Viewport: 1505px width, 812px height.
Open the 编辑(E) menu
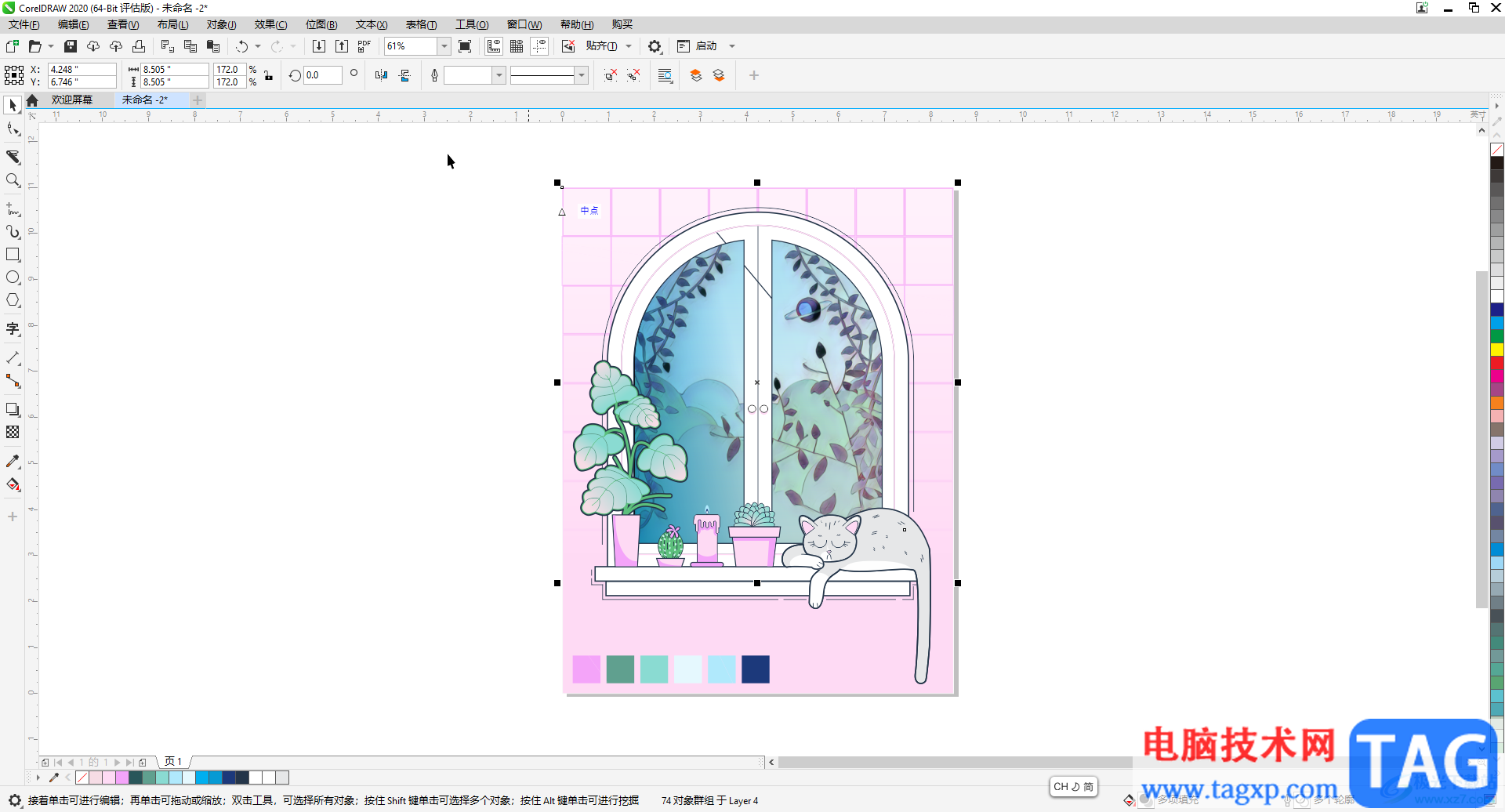pos(74,25)
